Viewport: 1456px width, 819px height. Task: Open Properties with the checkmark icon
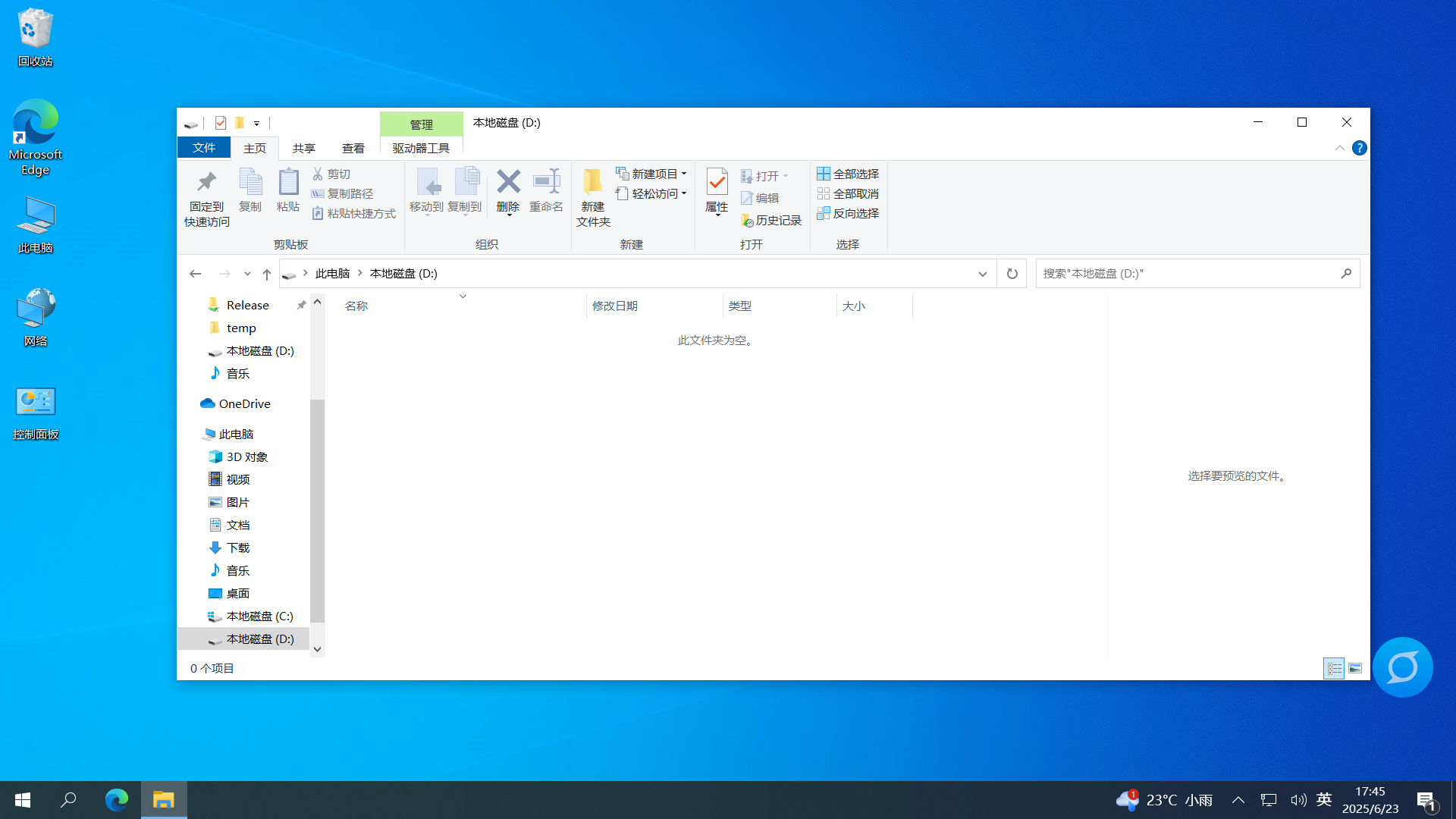tap(717, 190)
